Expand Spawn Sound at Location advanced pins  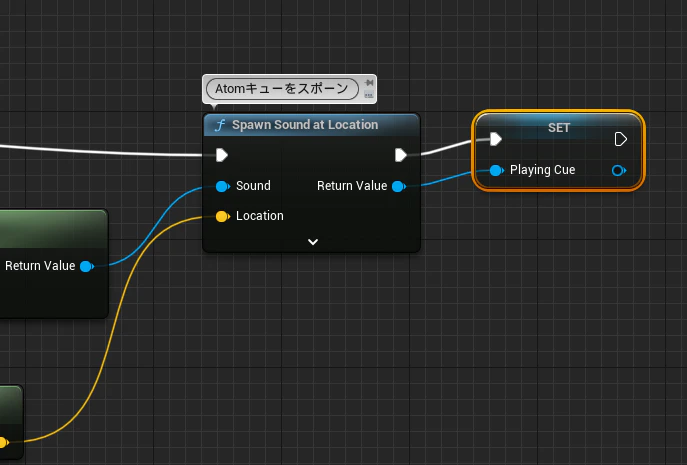click(313, 242)
